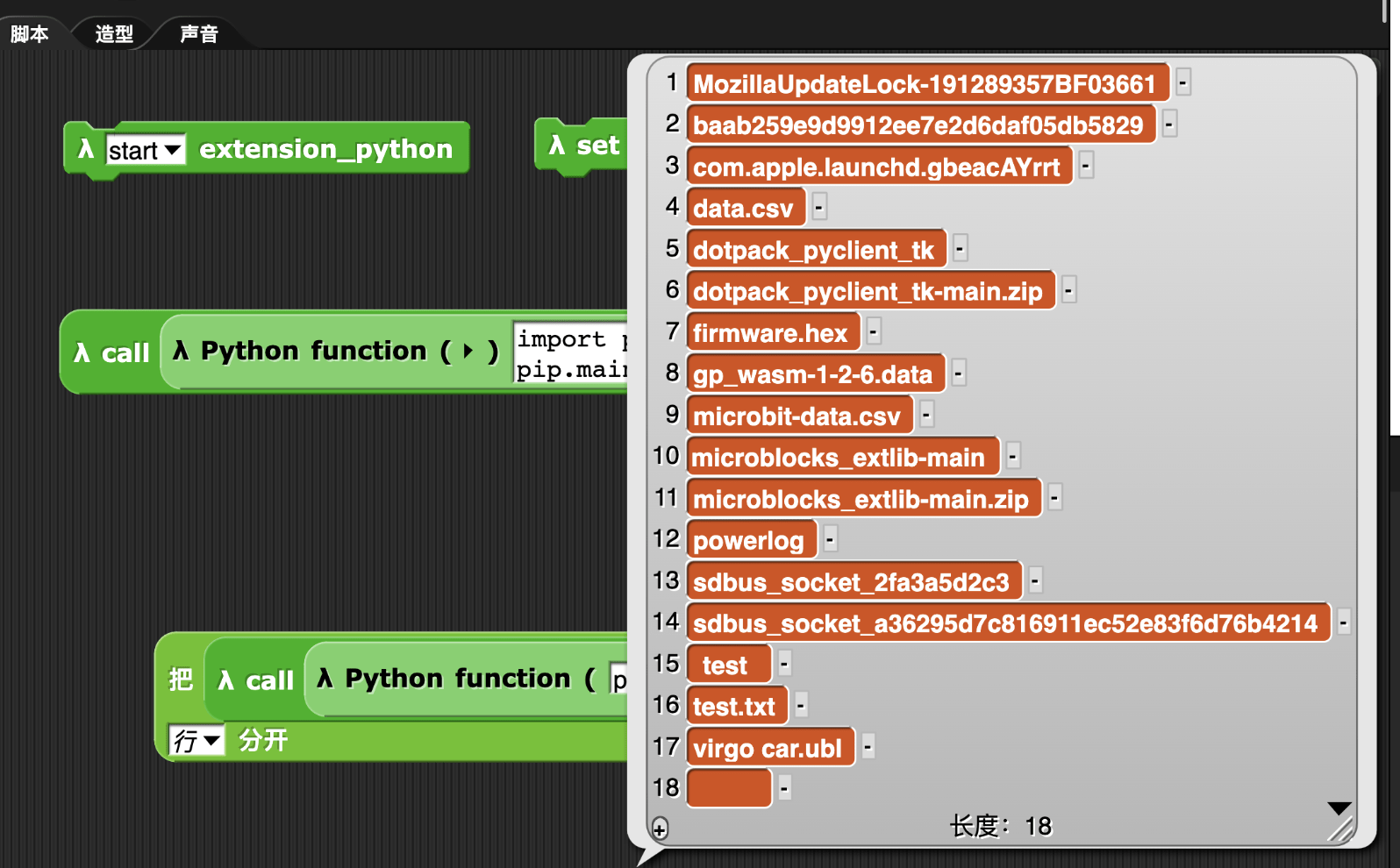This screenshot has width=1400, height=868.
Task: Select list item microblocks_extlib-main.zip
Action: coord(863,499)
